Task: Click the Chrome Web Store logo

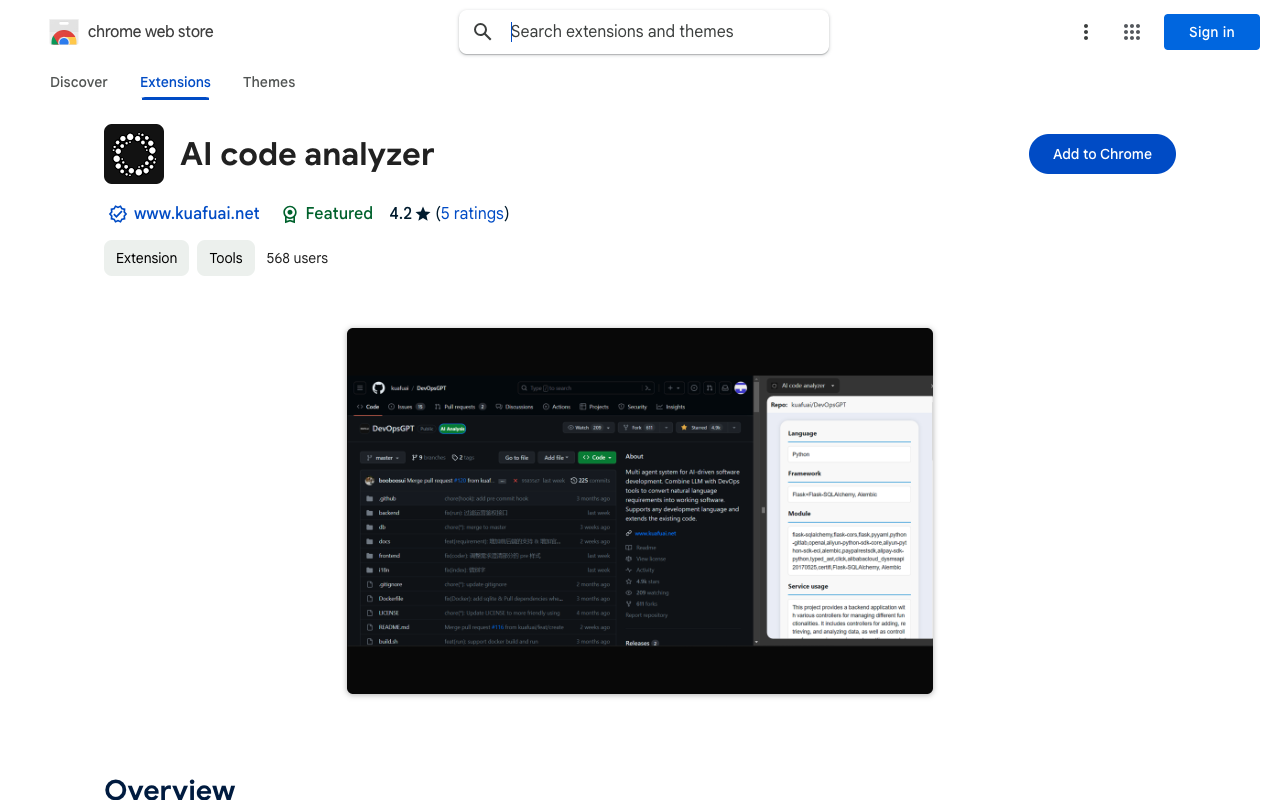Action: [x=64, y=32]
